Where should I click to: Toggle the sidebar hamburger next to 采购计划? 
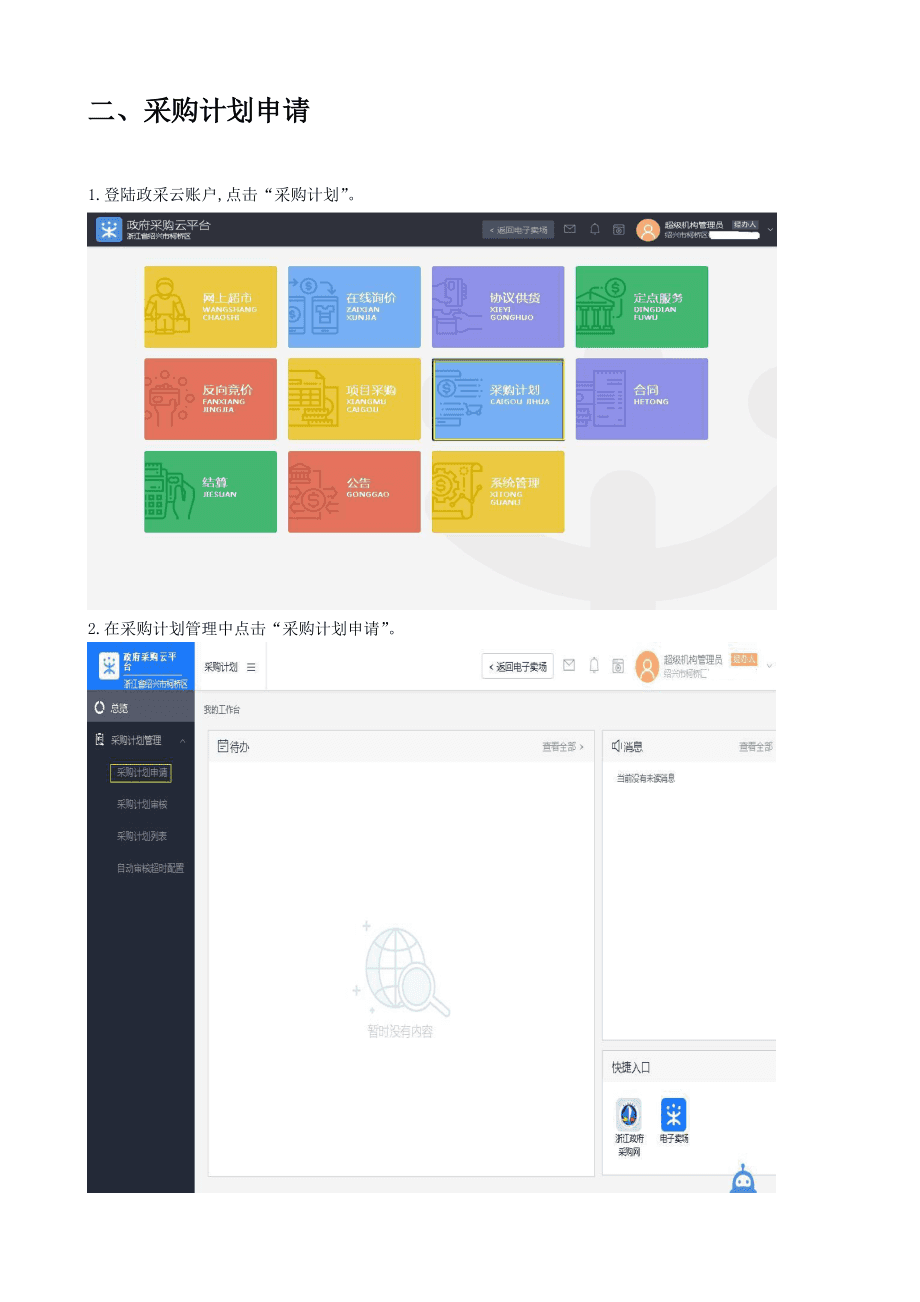pyautogui.click(x=251, y=667)
